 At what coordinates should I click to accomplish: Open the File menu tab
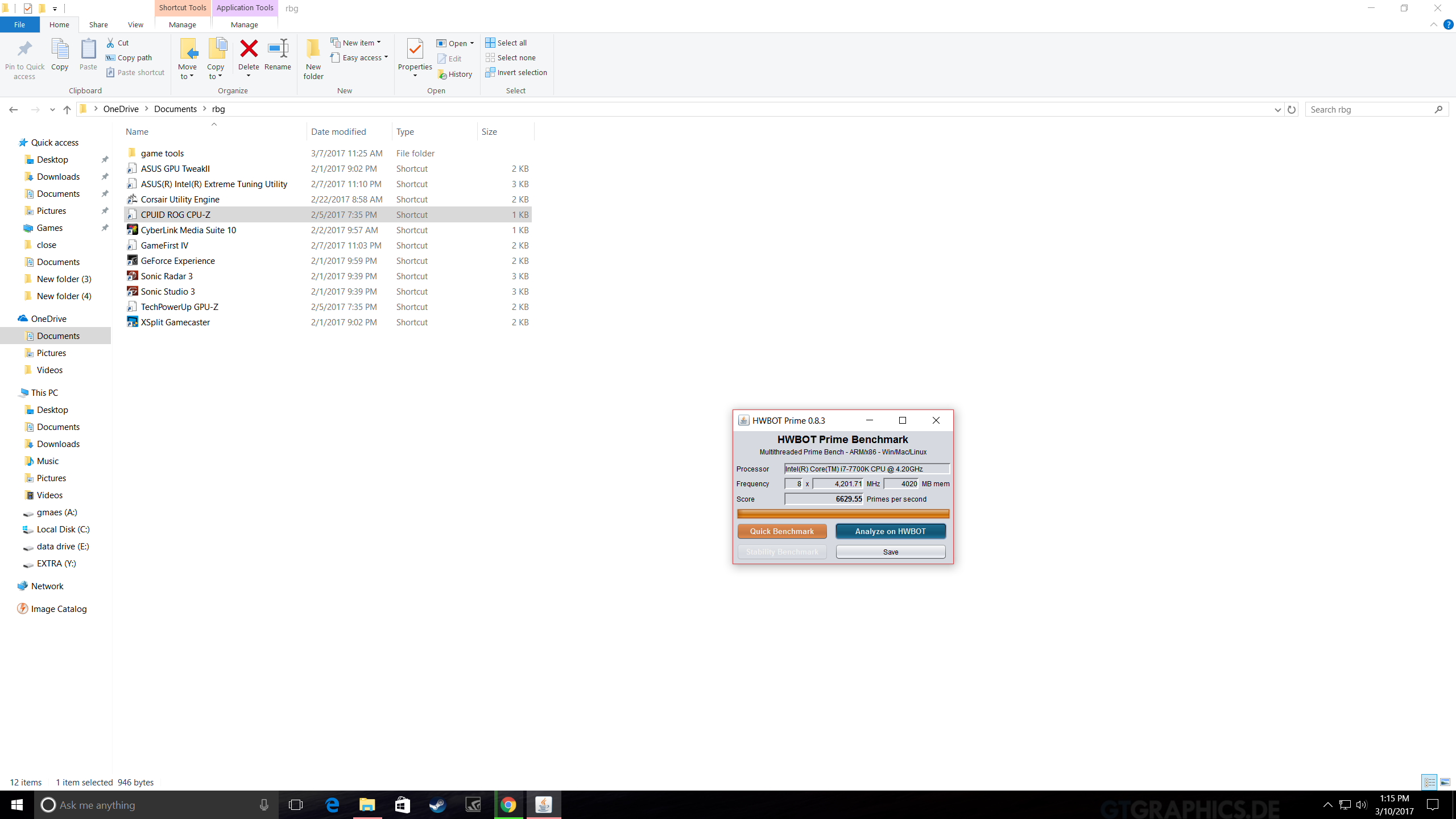[19, 24]
